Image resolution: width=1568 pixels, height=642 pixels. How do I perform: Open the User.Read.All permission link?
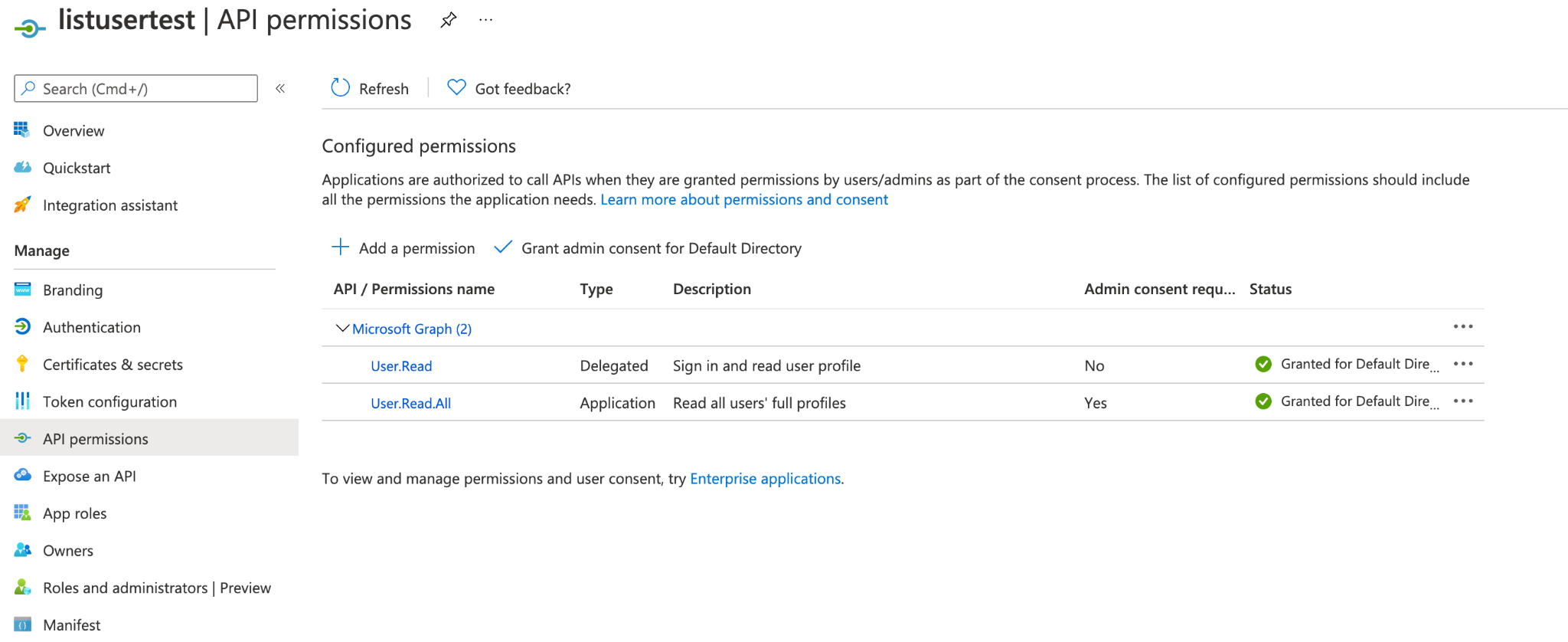pyautogui.click(x=410, y=404)
